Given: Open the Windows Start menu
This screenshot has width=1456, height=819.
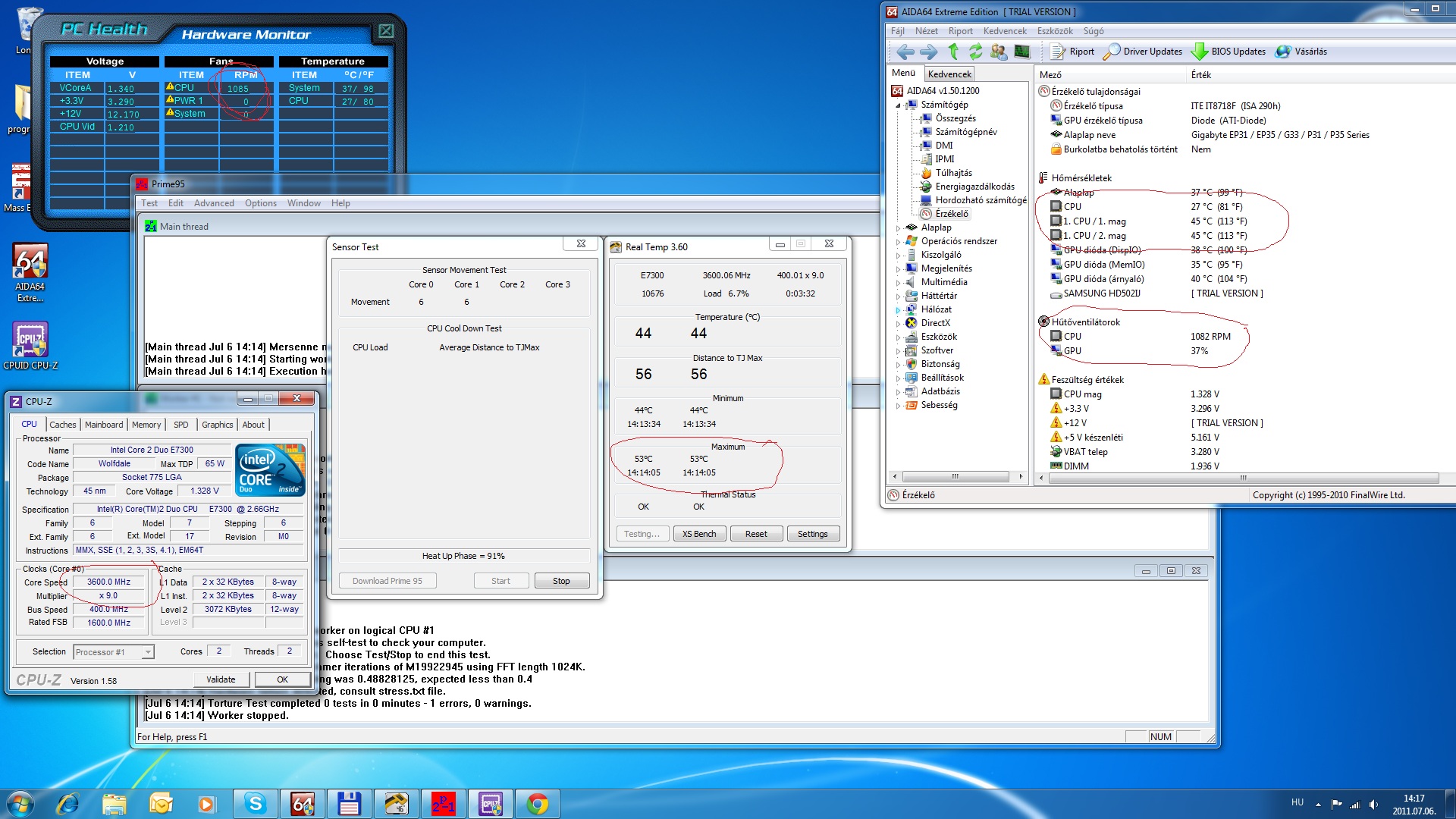Looking at the screenshot, I should (20, 804).
